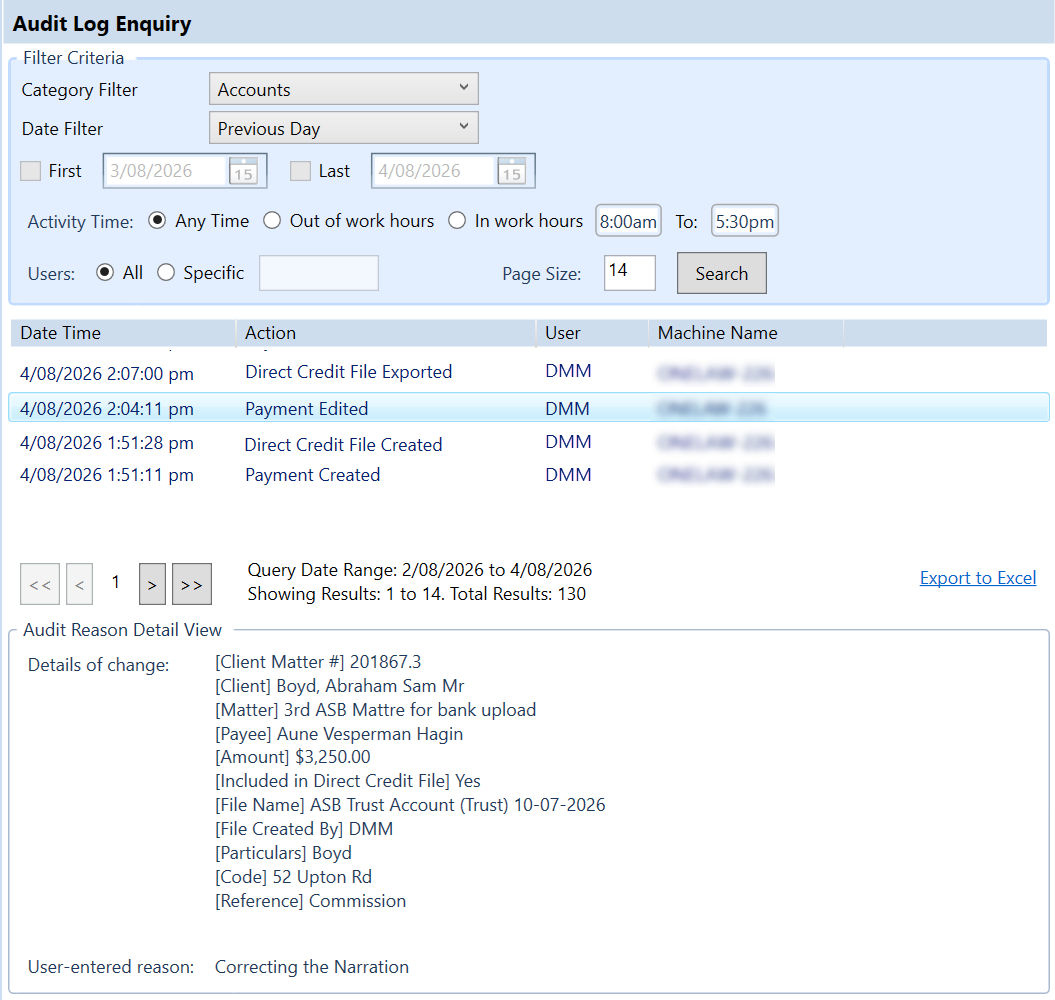The height and width of the screenshot is (1000, 1055).
Task: Open the Category Filter dropdown
Action: pyautogui.click(x=344, y=89)
